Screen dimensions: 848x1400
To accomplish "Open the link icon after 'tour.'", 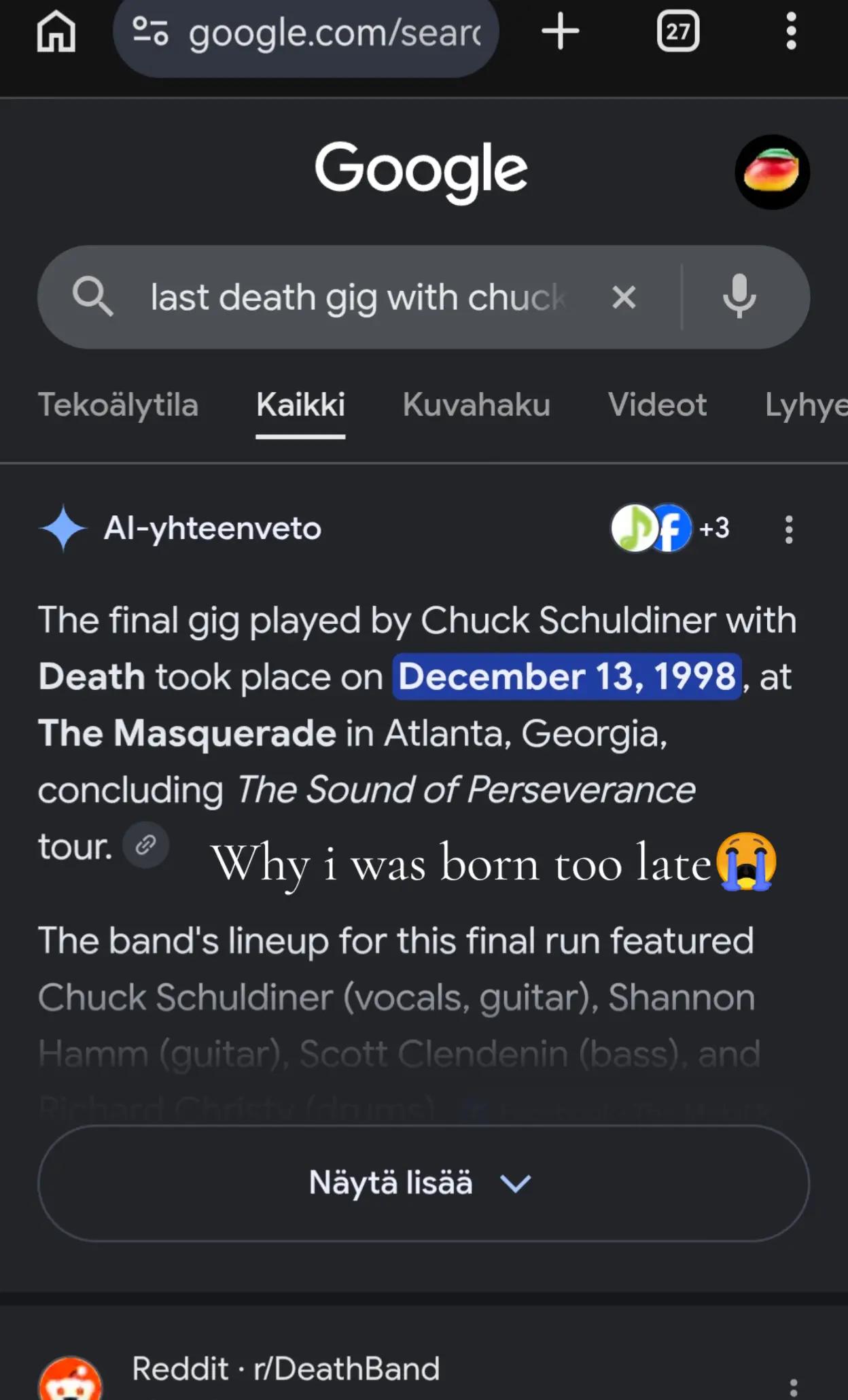I will pos(145,845).
